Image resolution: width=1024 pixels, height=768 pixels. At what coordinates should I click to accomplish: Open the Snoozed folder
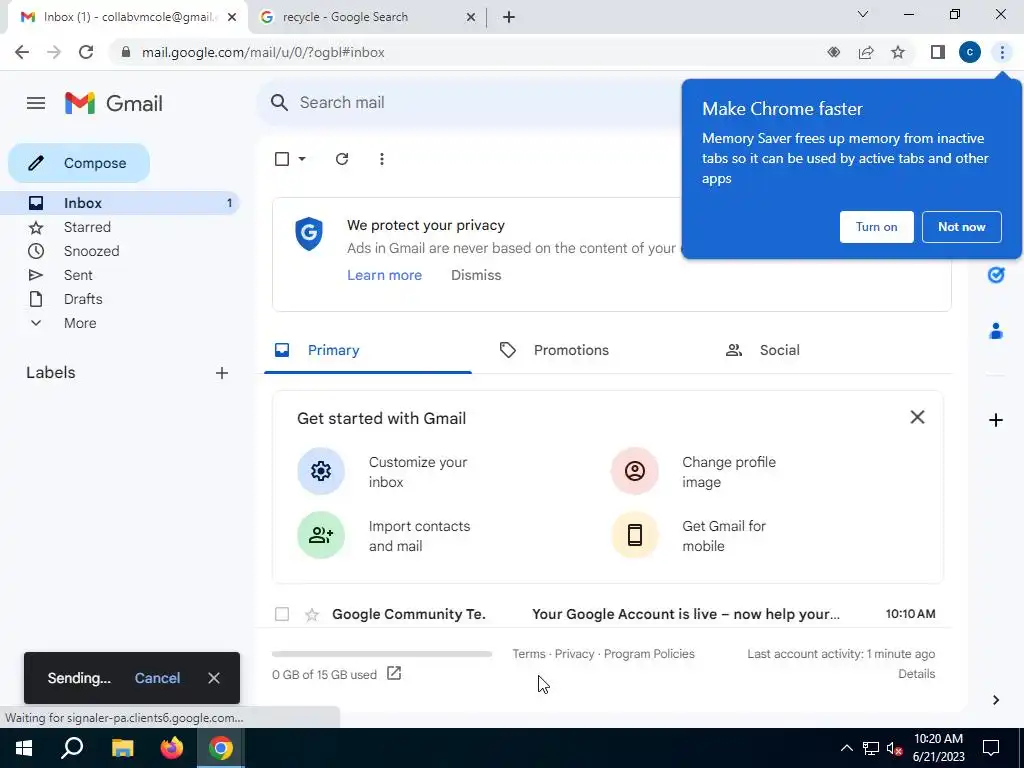pos(91,251)
